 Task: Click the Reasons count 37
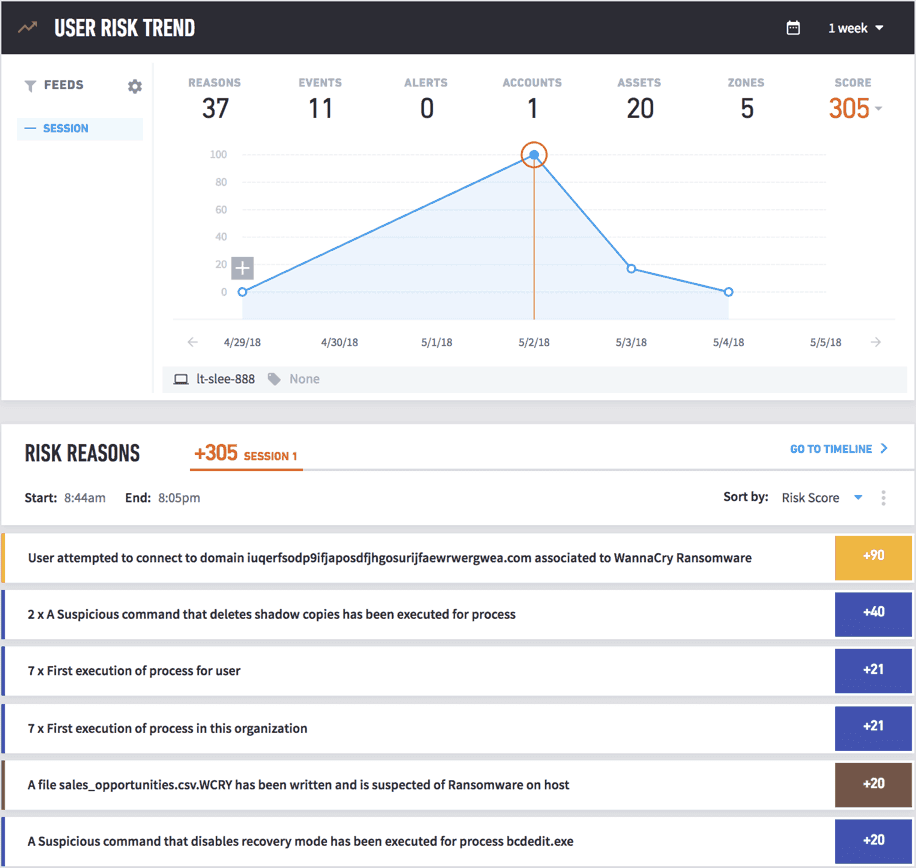click(x=215, y=109)
